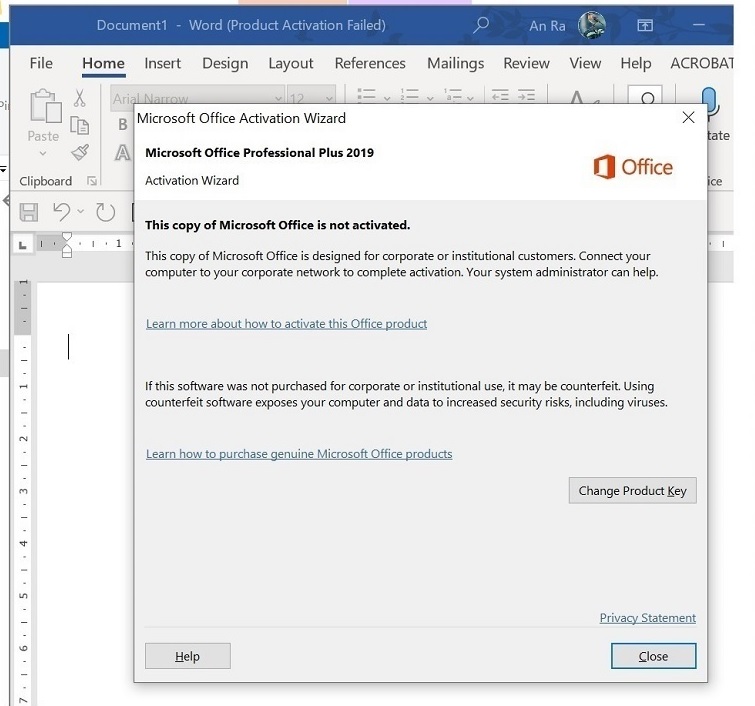Click the ruler tab selector icon
Viewport: 755px width, 706px height.
tap(22, 245)
